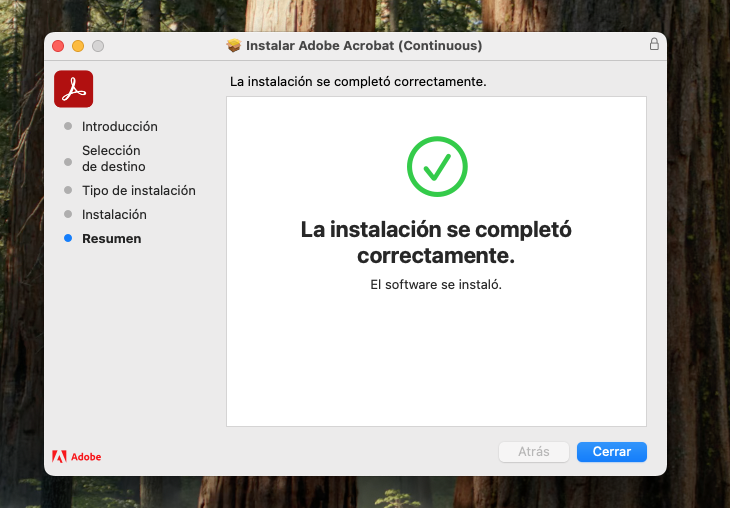This screenshot has width=730, height=508.
Task: Click the Cerrar button
Action: tap(611, 452)
